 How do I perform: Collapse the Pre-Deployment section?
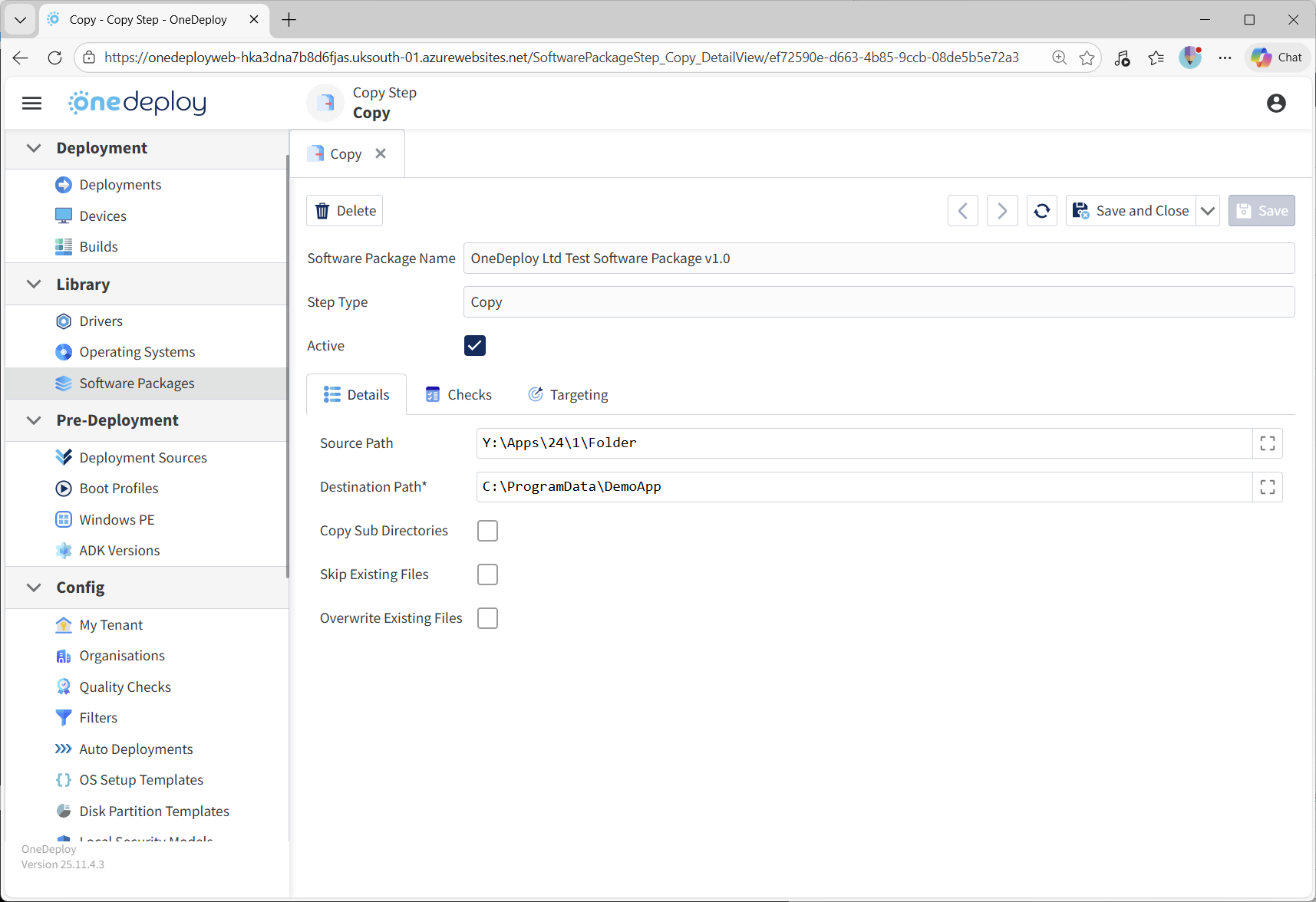pos(34,420)
